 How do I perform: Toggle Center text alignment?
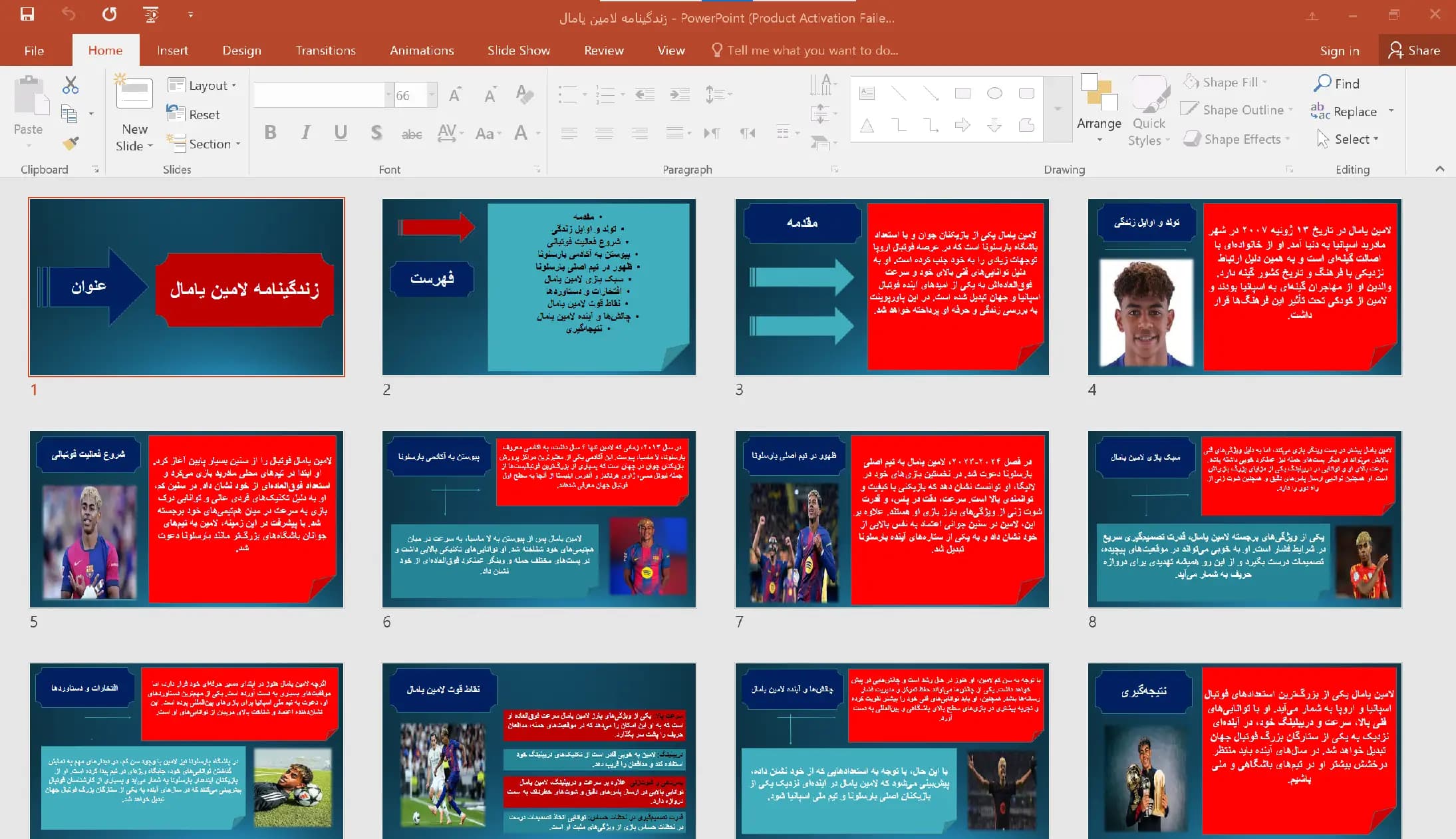click(x=604, y=133)
